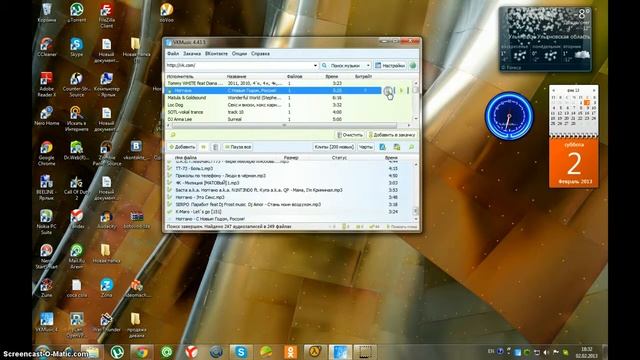The image size is (640, 360).
Task: Click the Yandex browser taskbar icon
Action: 191,351
